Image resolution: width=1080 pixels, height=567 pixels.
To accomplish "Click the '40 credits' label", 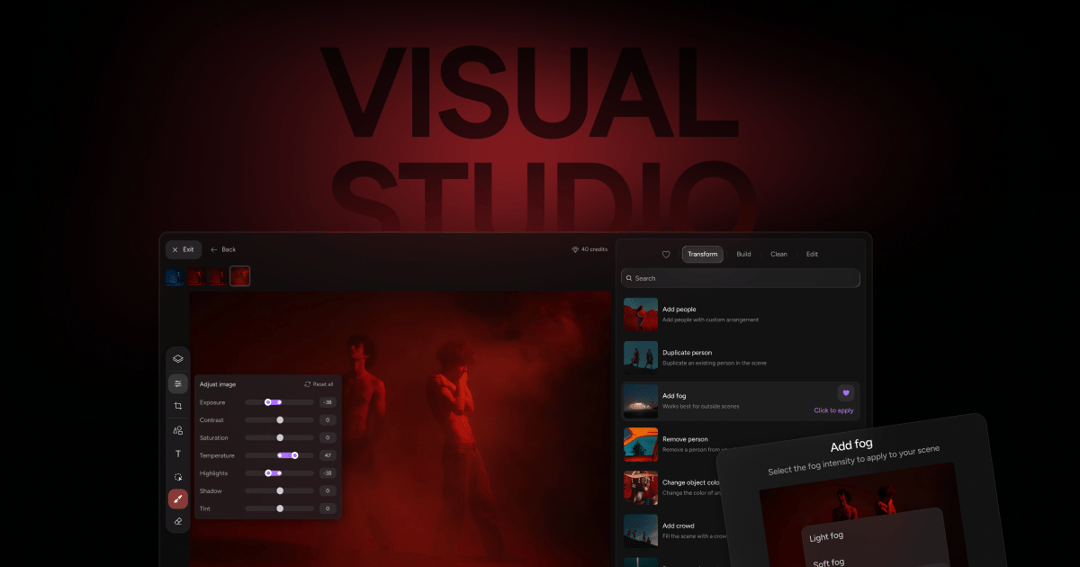I will click(594, 249).
